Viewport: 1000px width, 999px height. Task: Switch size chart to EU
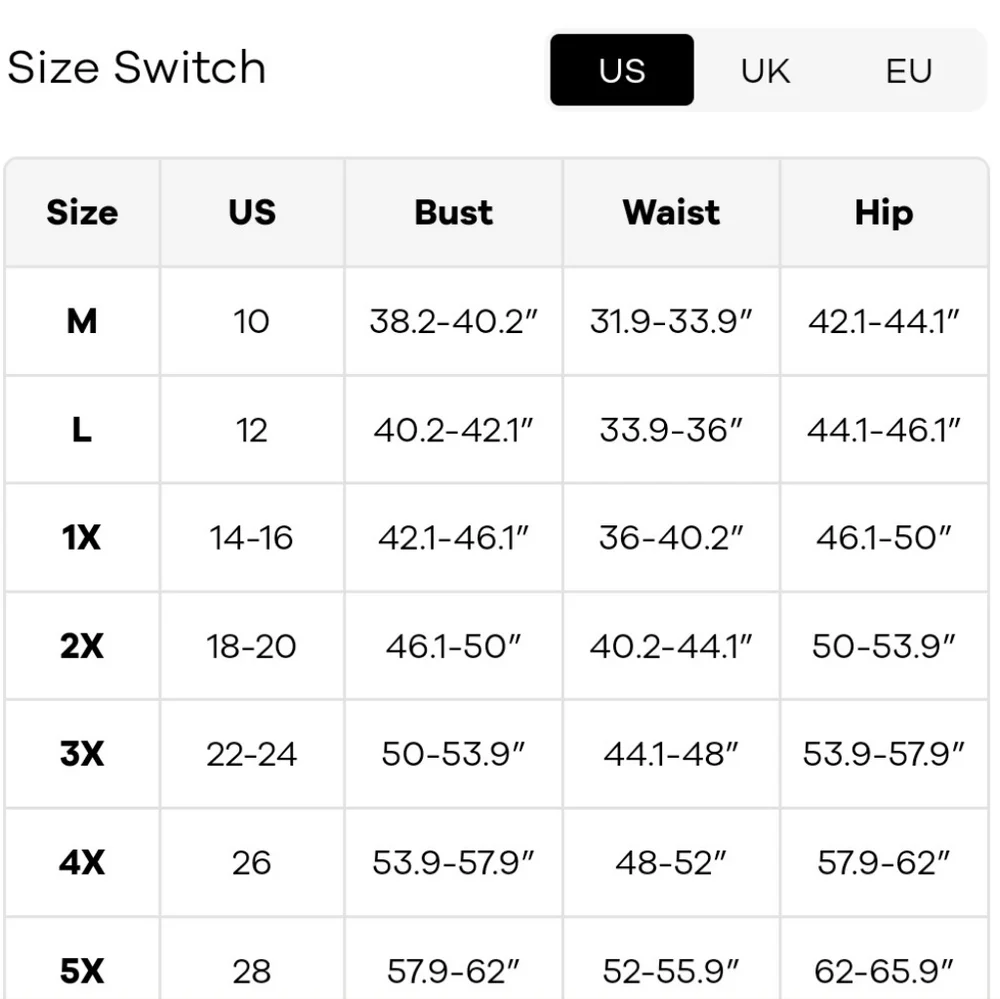pos(909,70)
